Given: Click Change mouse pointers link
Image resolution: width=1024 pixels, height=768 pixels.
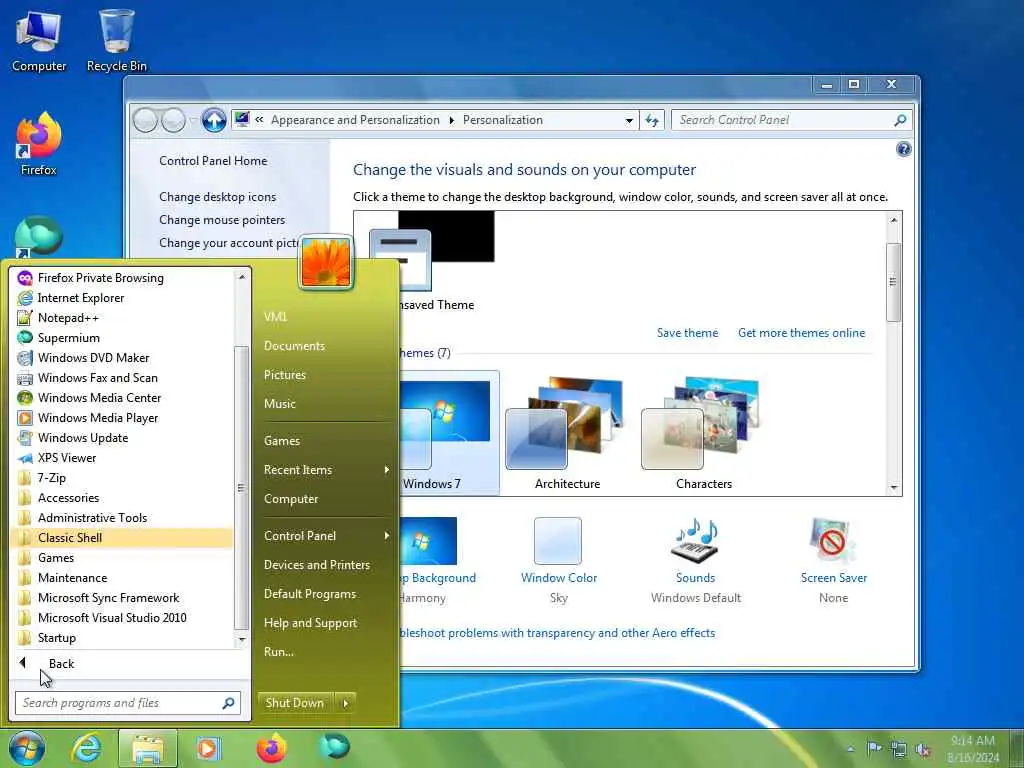Looking at the screenshot, I should pyautogui.click(x=222, y=220).
